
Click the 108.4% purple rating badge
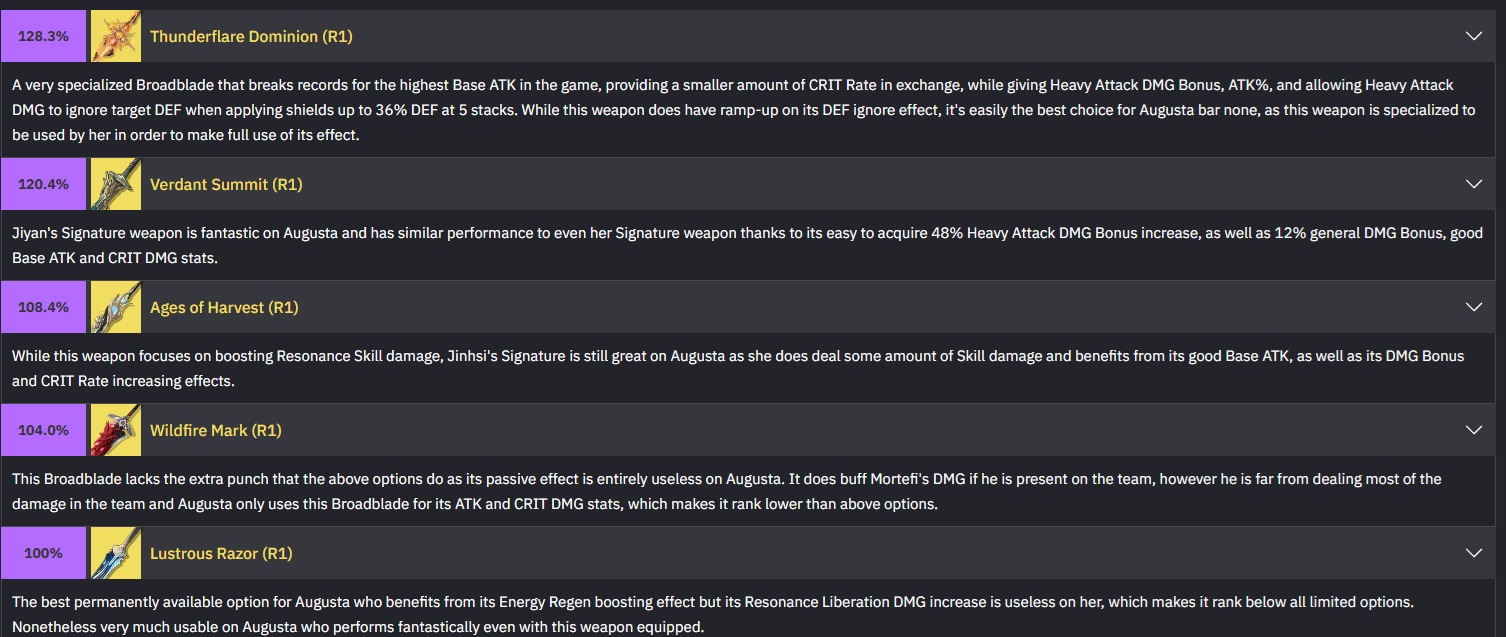tap(44, 307)
